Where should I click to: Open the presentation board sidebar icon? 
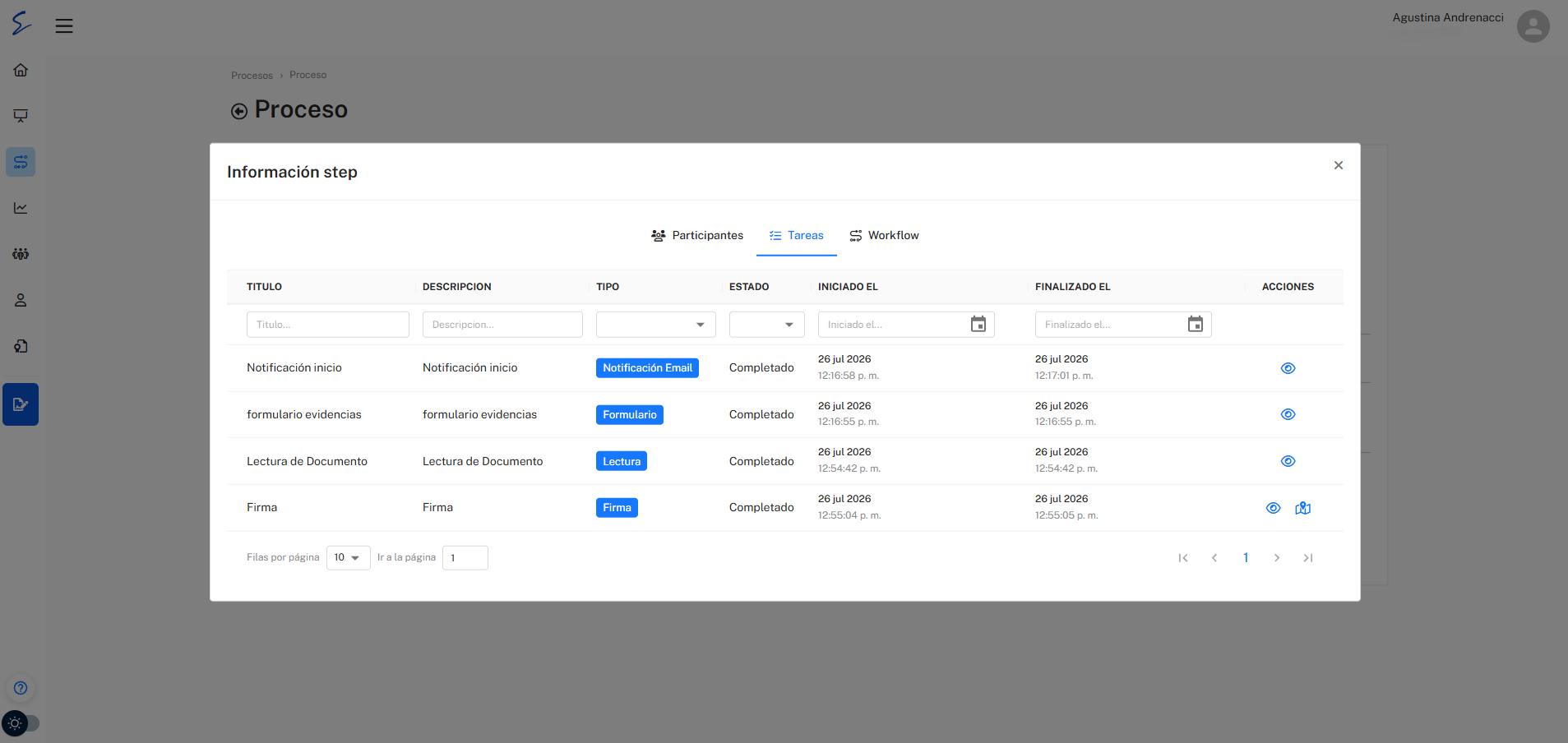pos(21,116)
